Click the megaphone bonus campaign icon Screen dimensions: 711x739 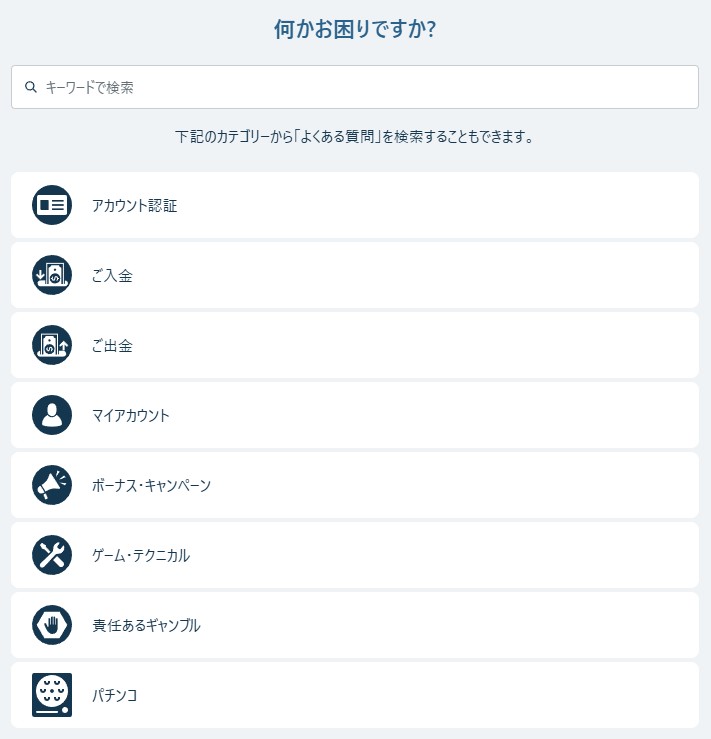coord(52,485)
